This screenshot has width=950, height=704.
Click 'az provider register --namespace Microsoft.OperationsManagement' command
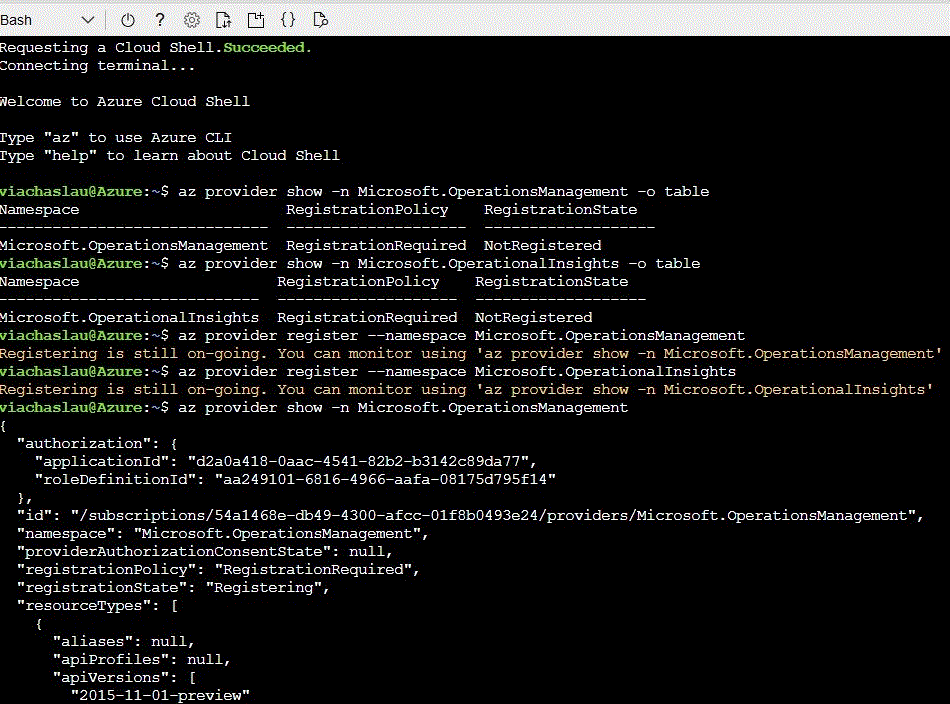[x=462, y=336]
